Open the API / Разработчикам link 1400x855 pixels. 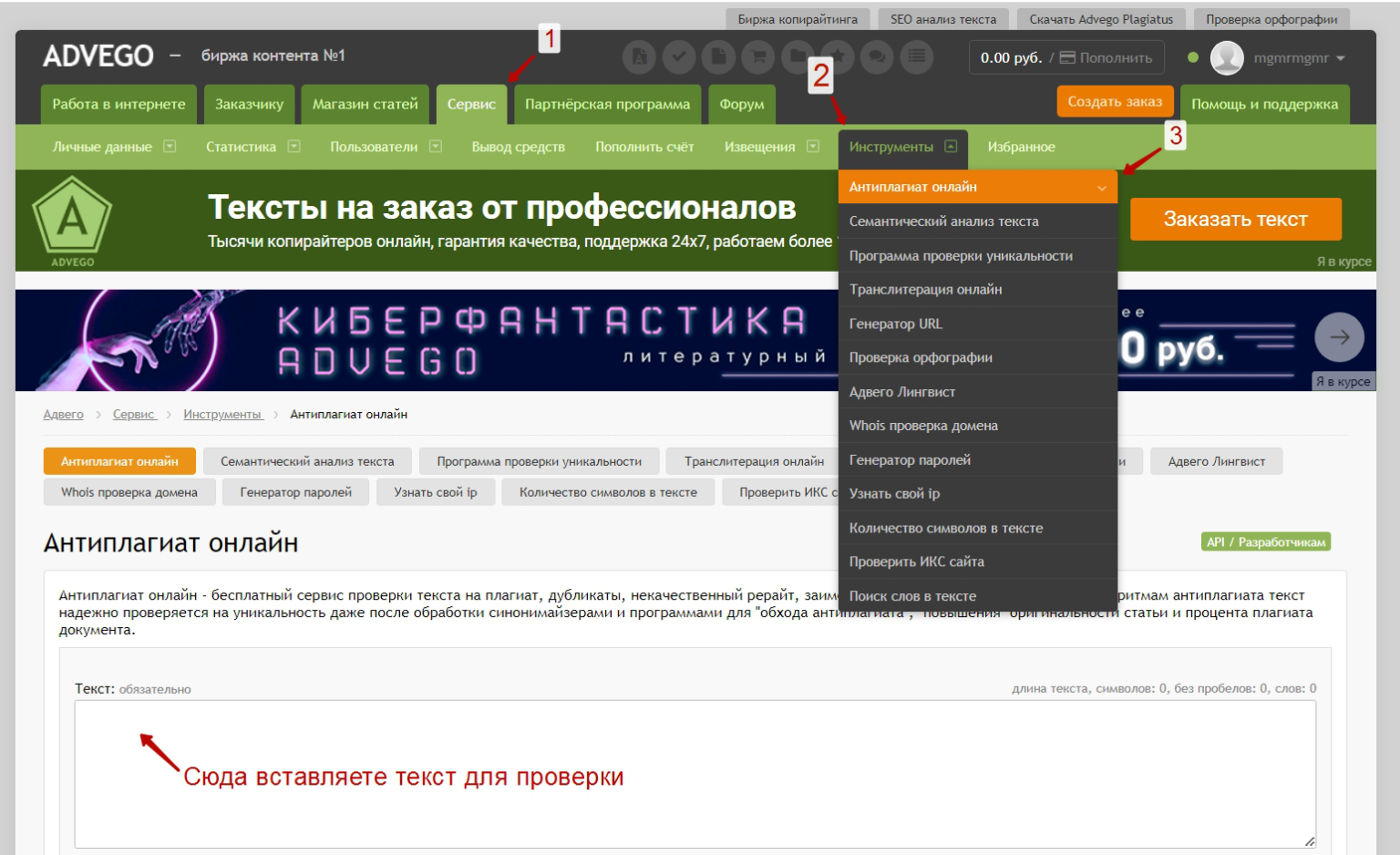(x=1266, y=541)
